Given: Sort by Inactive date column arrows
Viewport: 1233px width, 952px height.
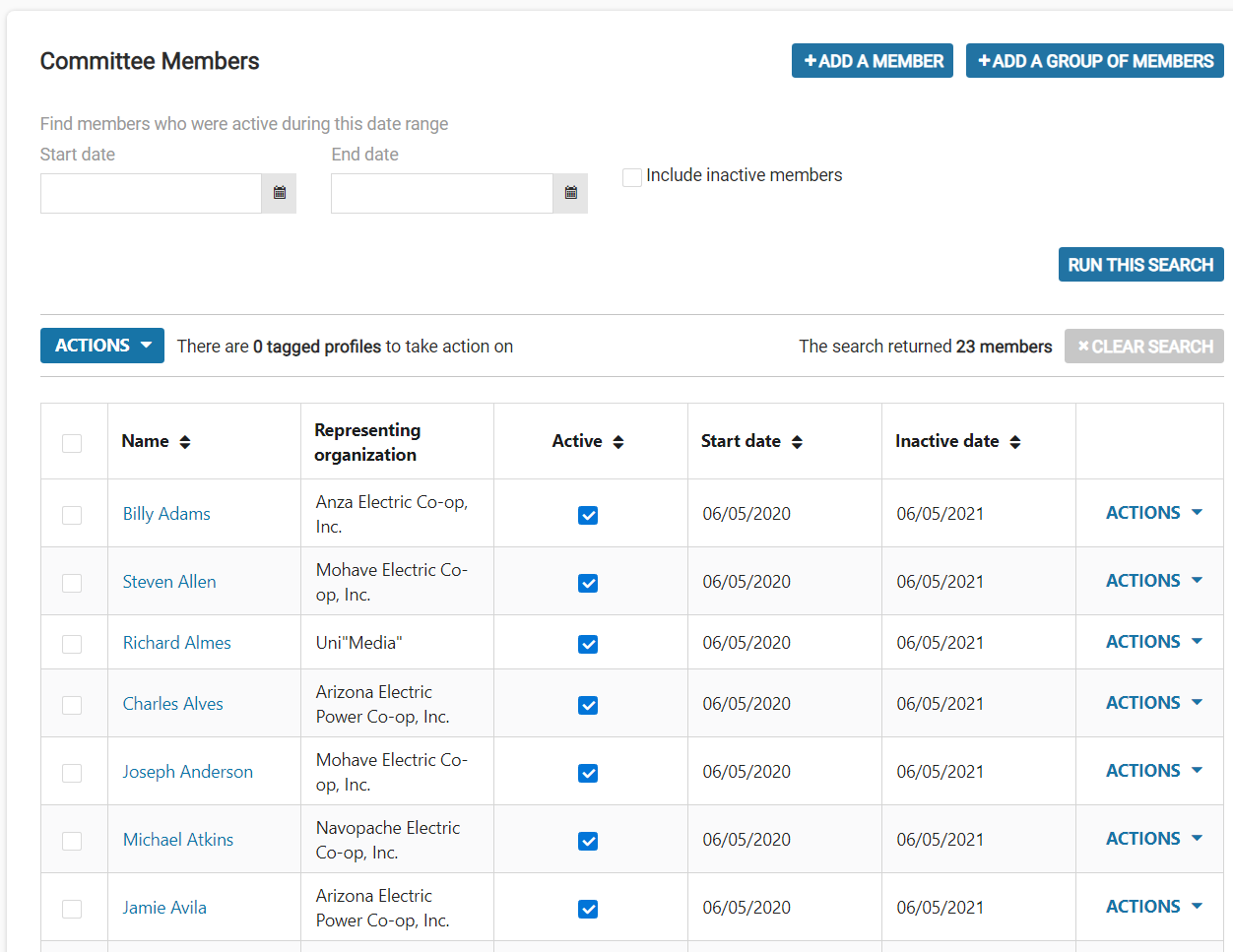Looking at the screenshot, I should click(x=1015, y=442).
